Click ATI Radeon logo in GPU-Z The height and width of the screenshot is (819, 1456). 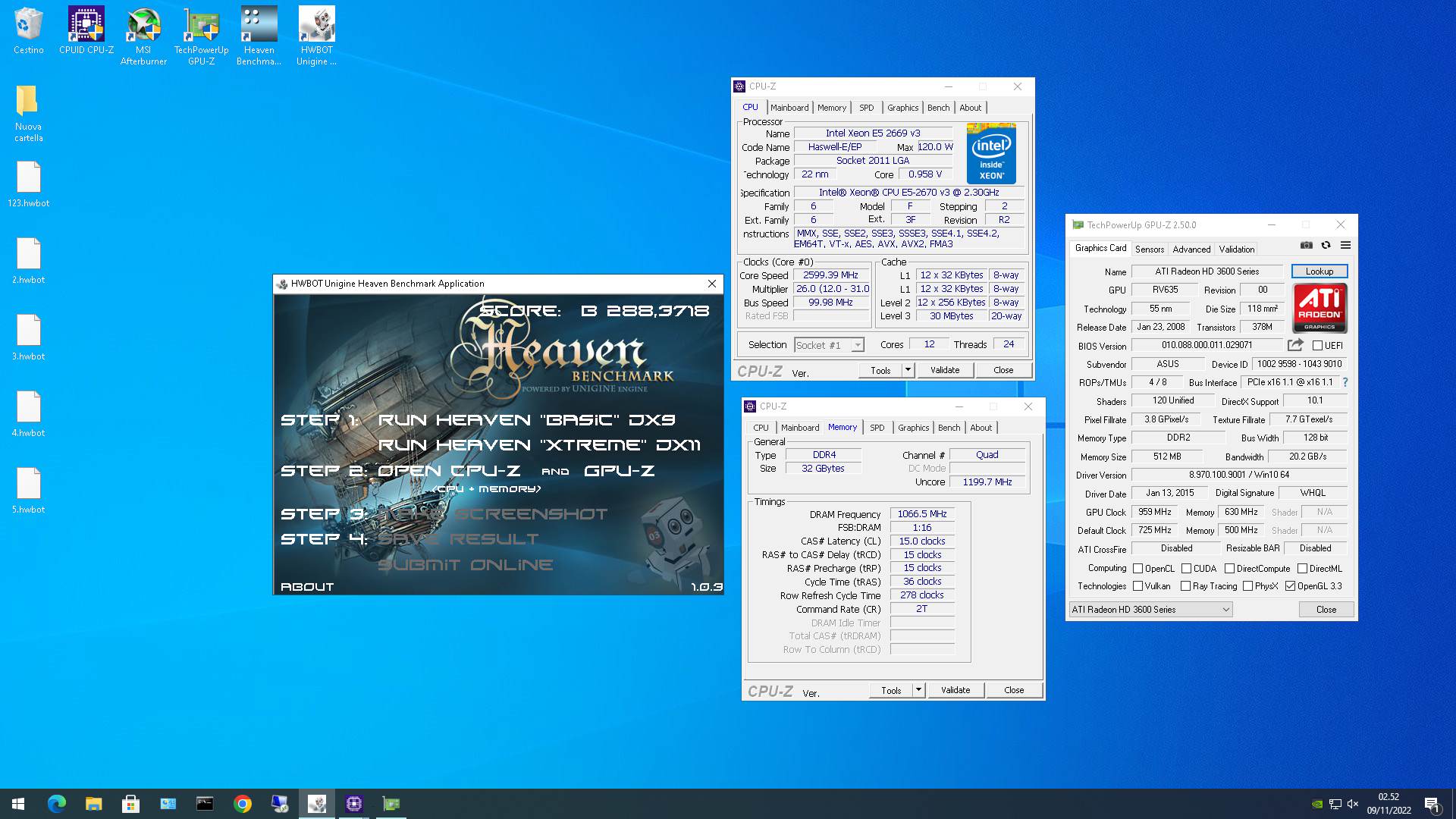[1319, 308]
